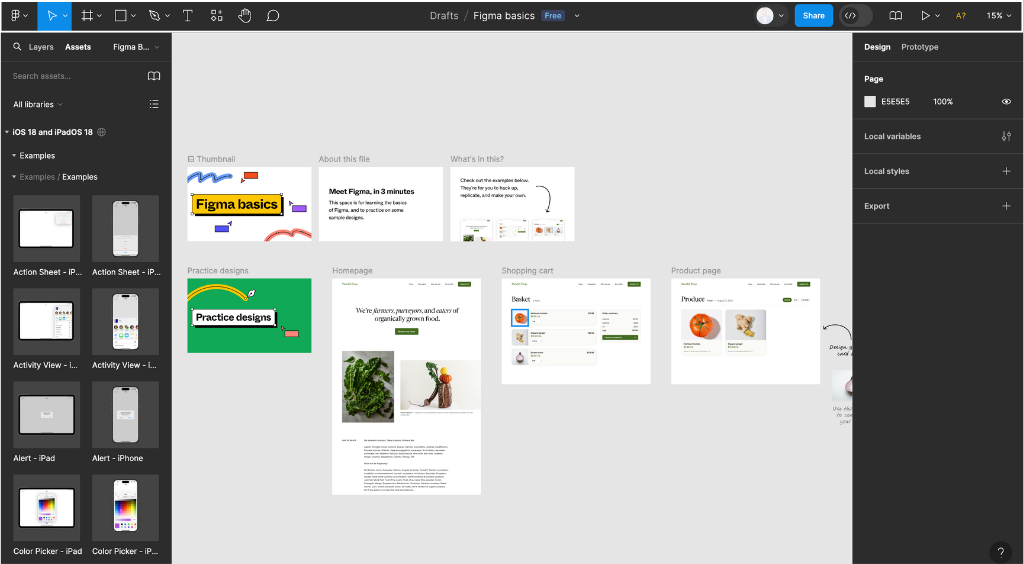Open present options dropdown arrow
Image resolution: width=1024 pixels, height=564 pixels.
938,16
